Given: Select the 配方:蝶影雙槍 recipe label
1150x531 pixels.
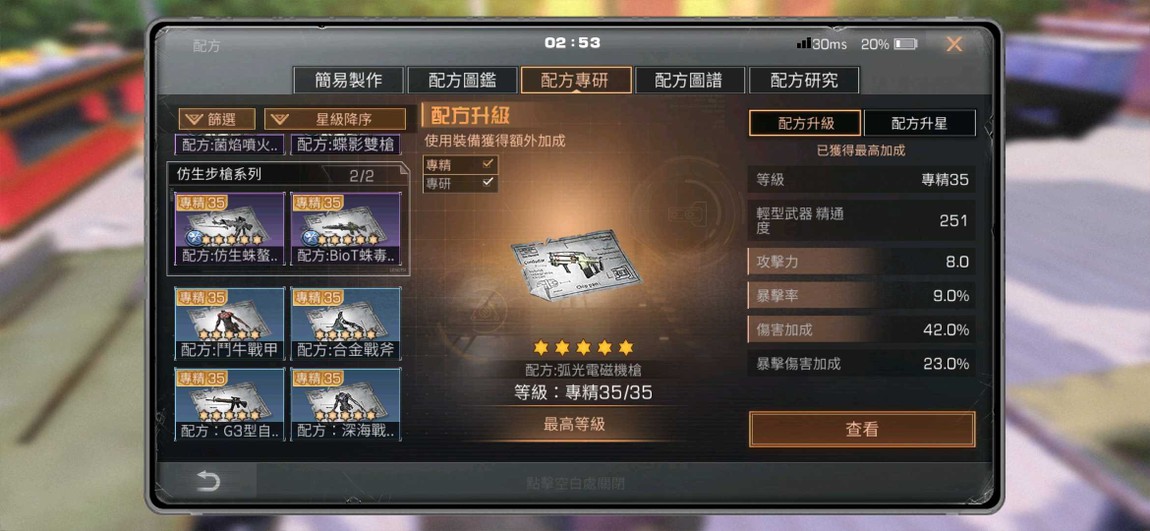Looking at the screenshot, I should 346,144.
